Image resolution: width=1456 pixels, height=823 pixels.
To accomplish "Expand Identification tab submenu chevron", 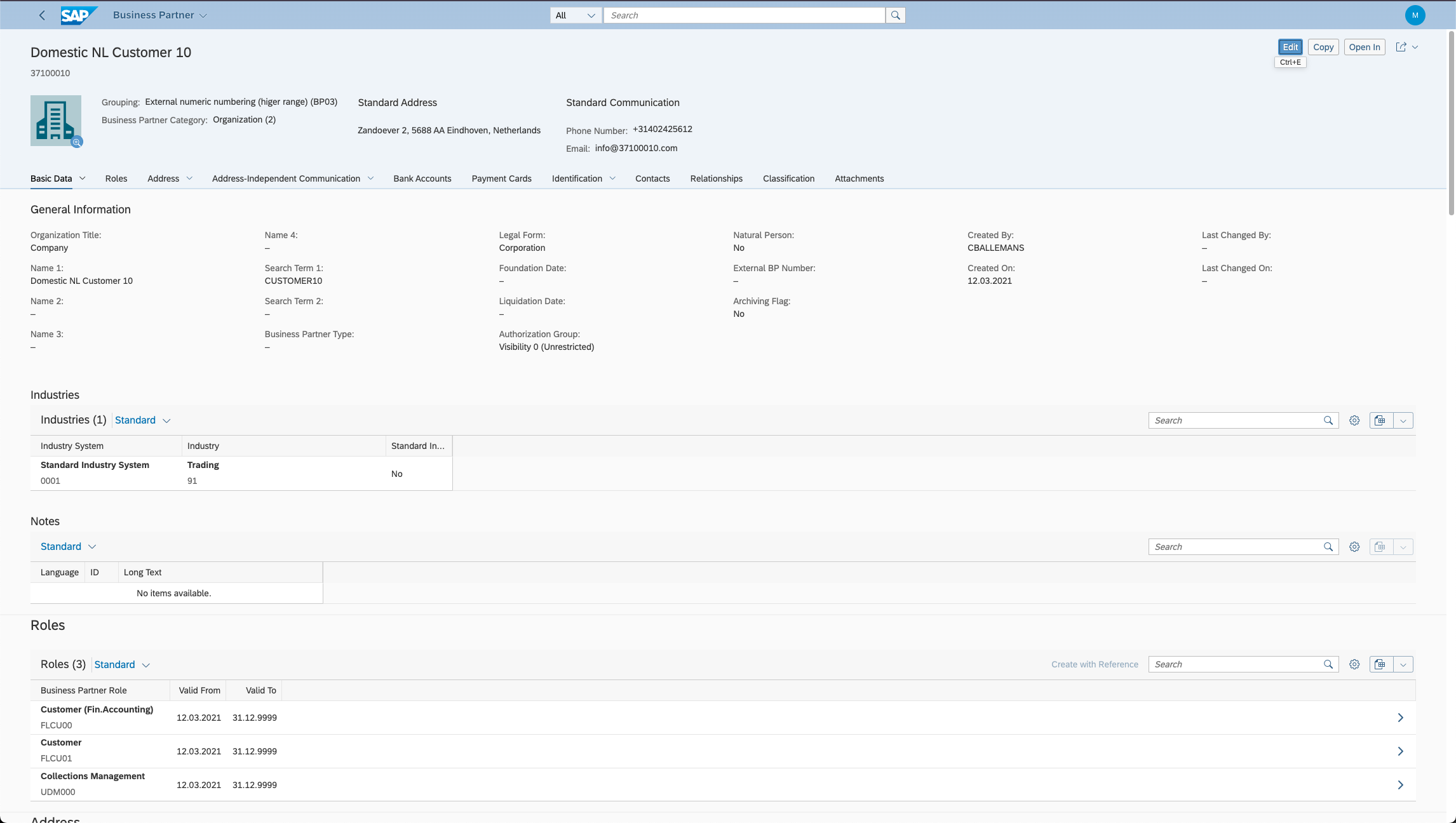I will 612,178.
